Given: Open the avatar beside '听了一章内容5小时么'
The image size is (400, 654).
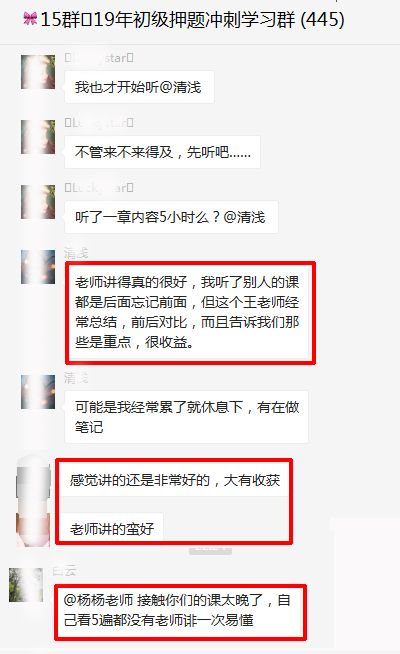Looking at the screenshot, I should [38, 202].
